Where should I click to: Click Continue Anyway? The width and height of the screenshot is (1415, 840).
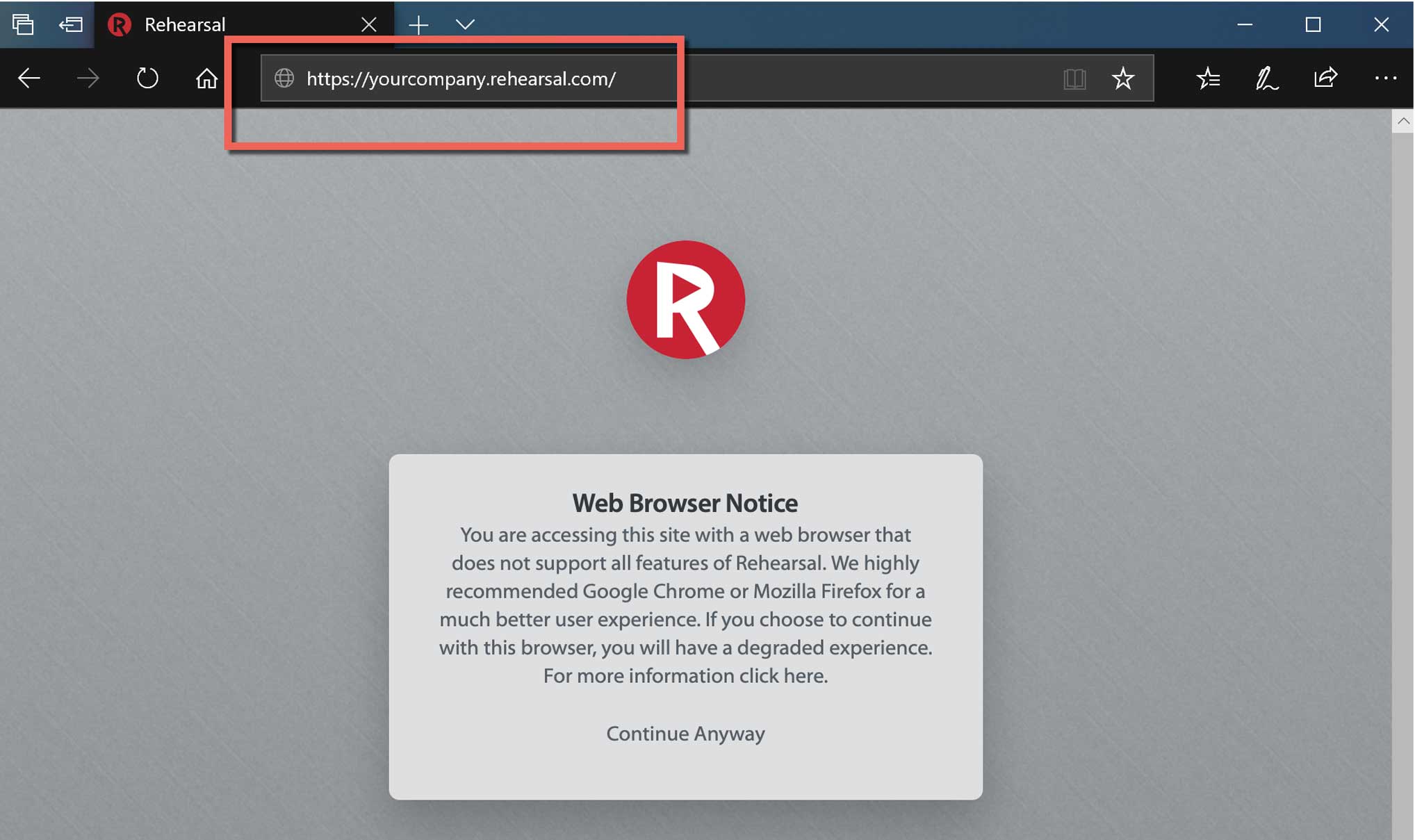click(685, 734)
